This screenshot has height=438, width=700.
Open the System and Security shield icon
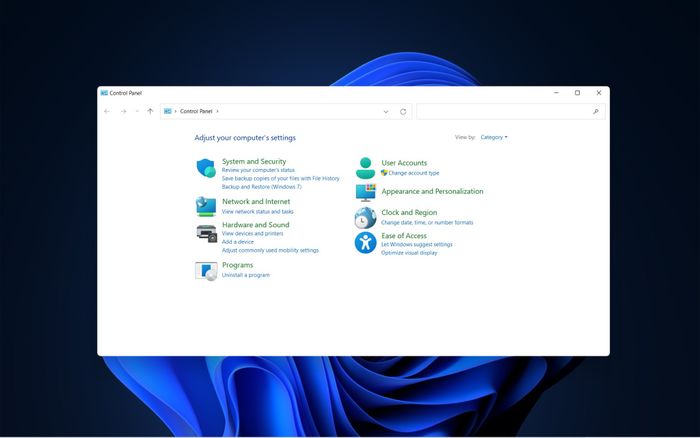pyautogui.click(x=206, y=168)
